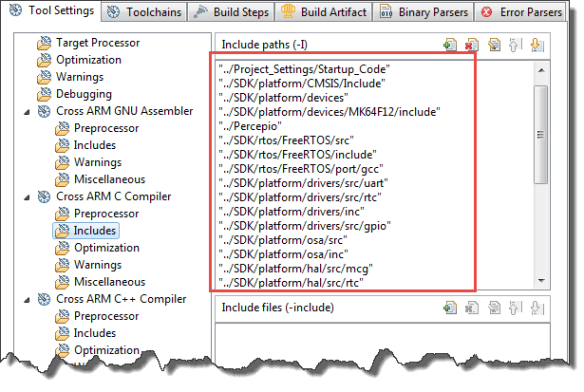Open C Compiler Optimization settings

97,248
